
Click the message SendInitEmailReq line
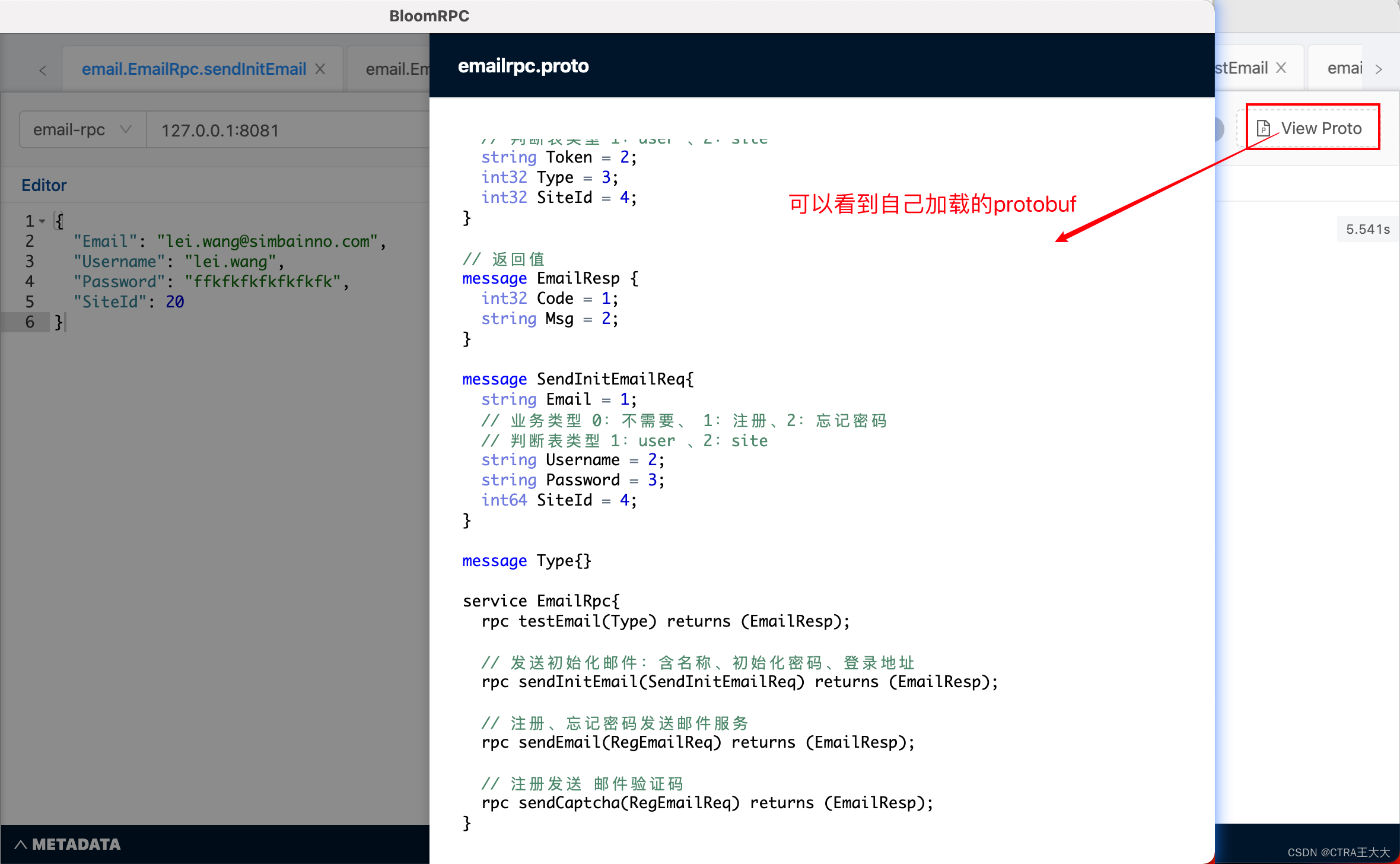(x=578, y=379)
